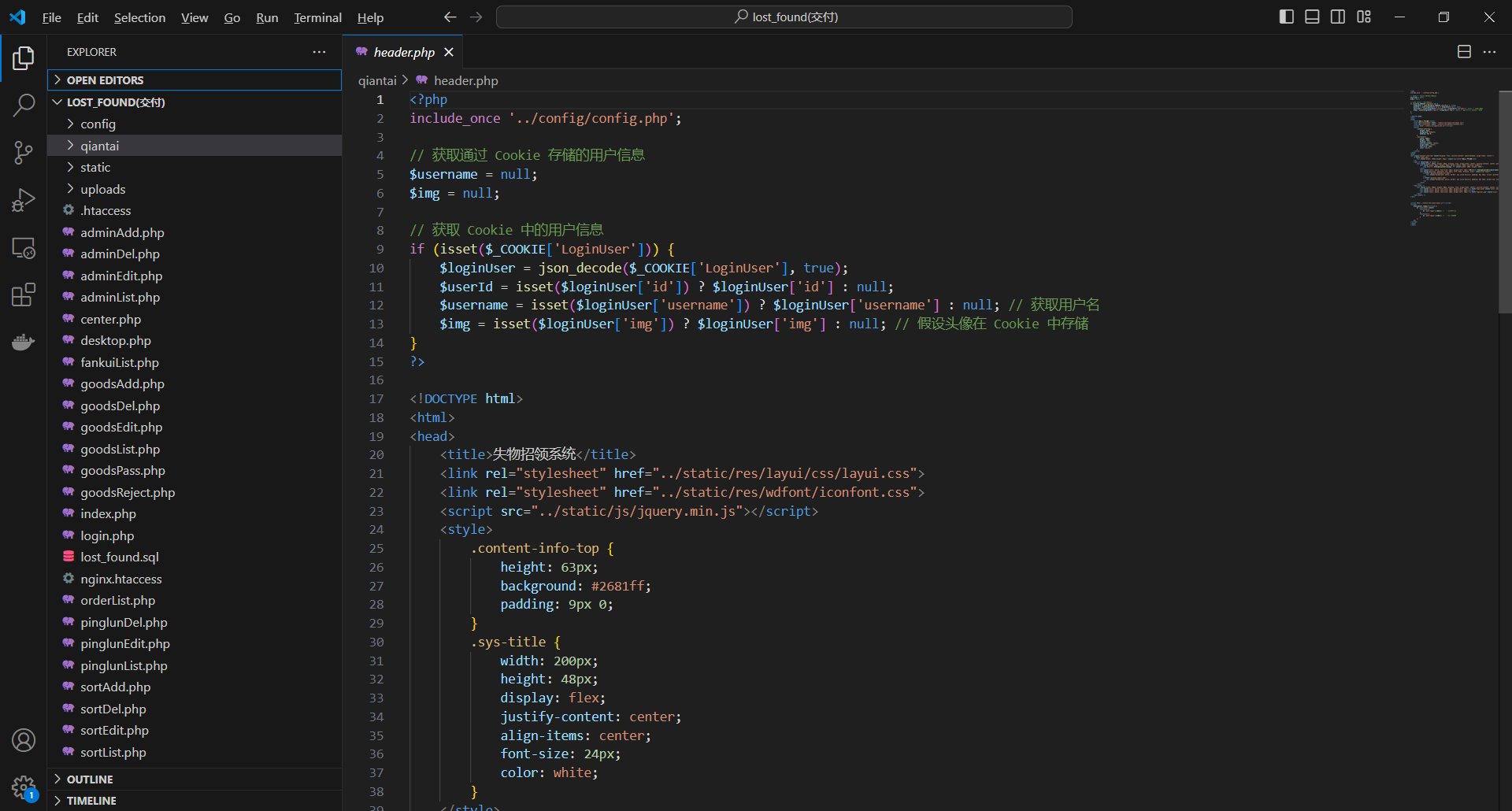Screen dimensions: 1512x811
Task: Open pinglunList.php in the explorer
Action: pyautogui.click(x=195, y=665)
